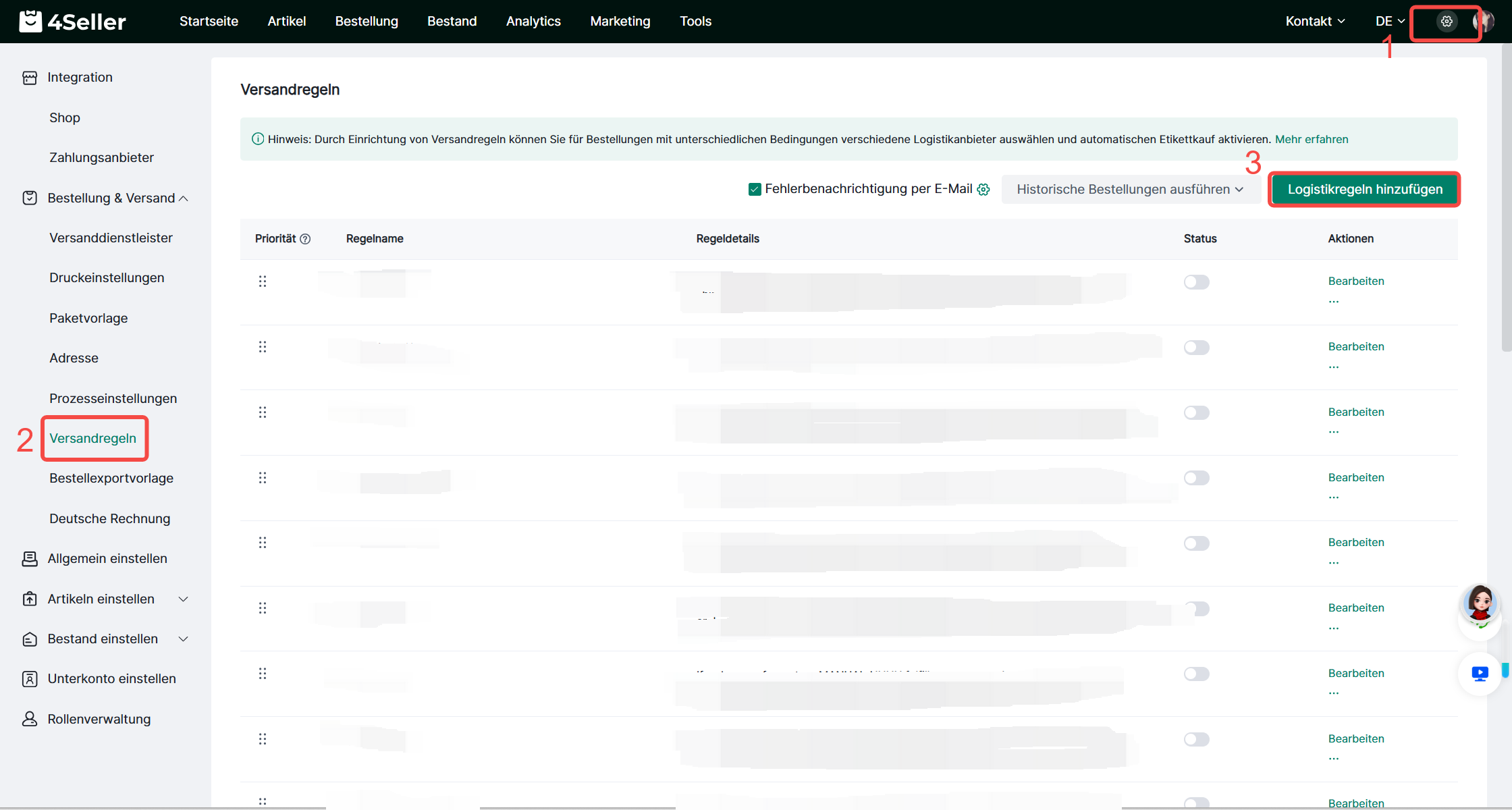This screenshot has height=810, width=1512.
Task: Open the customer support chat avatar
Action: (1480, 604)
